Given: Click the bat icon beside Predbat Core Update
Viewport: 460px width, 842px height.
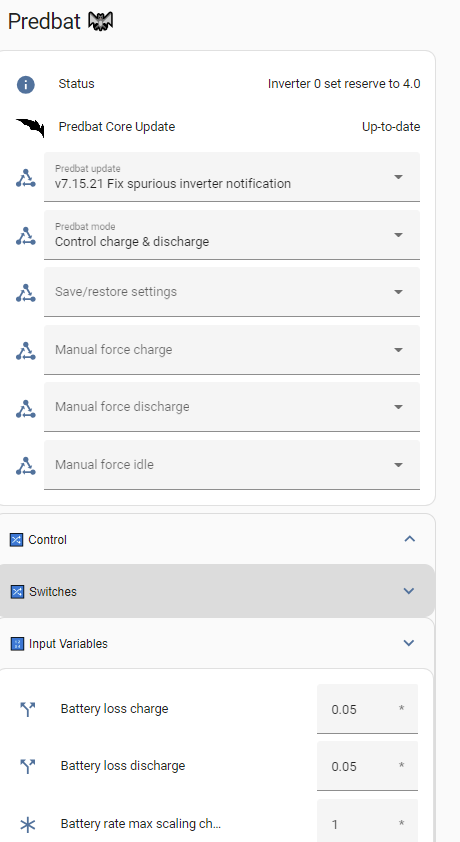Looking at the screenshot, I should coord(30,128).
